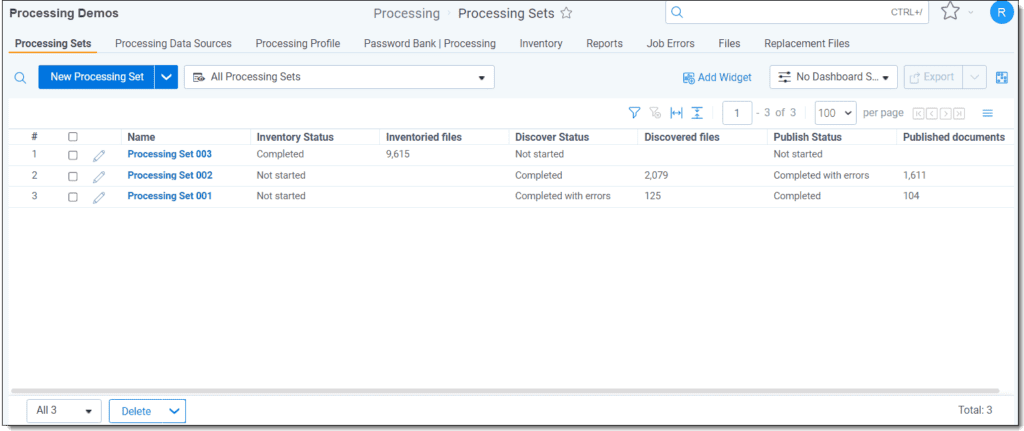Favorite this page with the star icon
The width and height of the screenshot is (1024, 431).
(x=566, y=14)
